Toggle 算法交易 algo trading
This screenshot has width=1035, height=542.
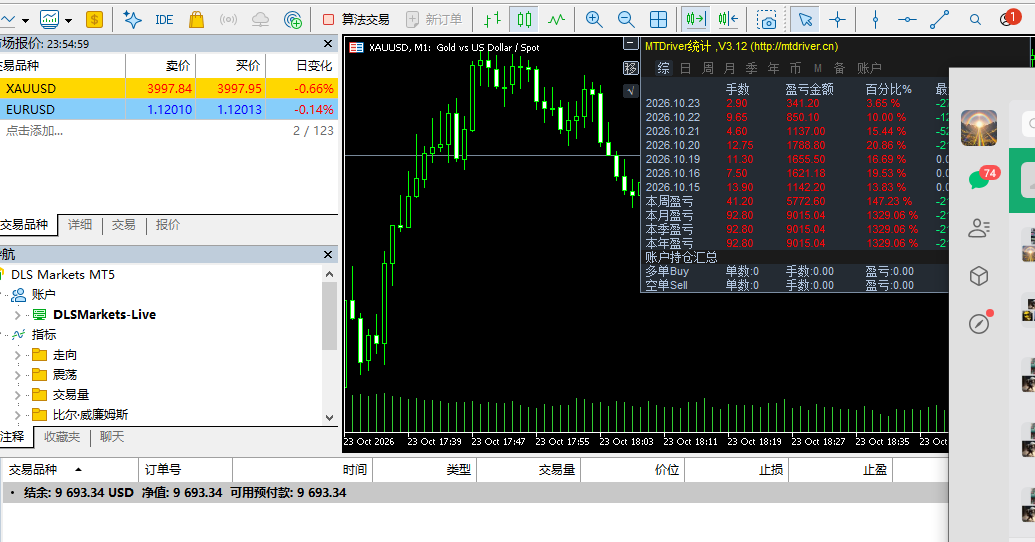pos(356,20)
